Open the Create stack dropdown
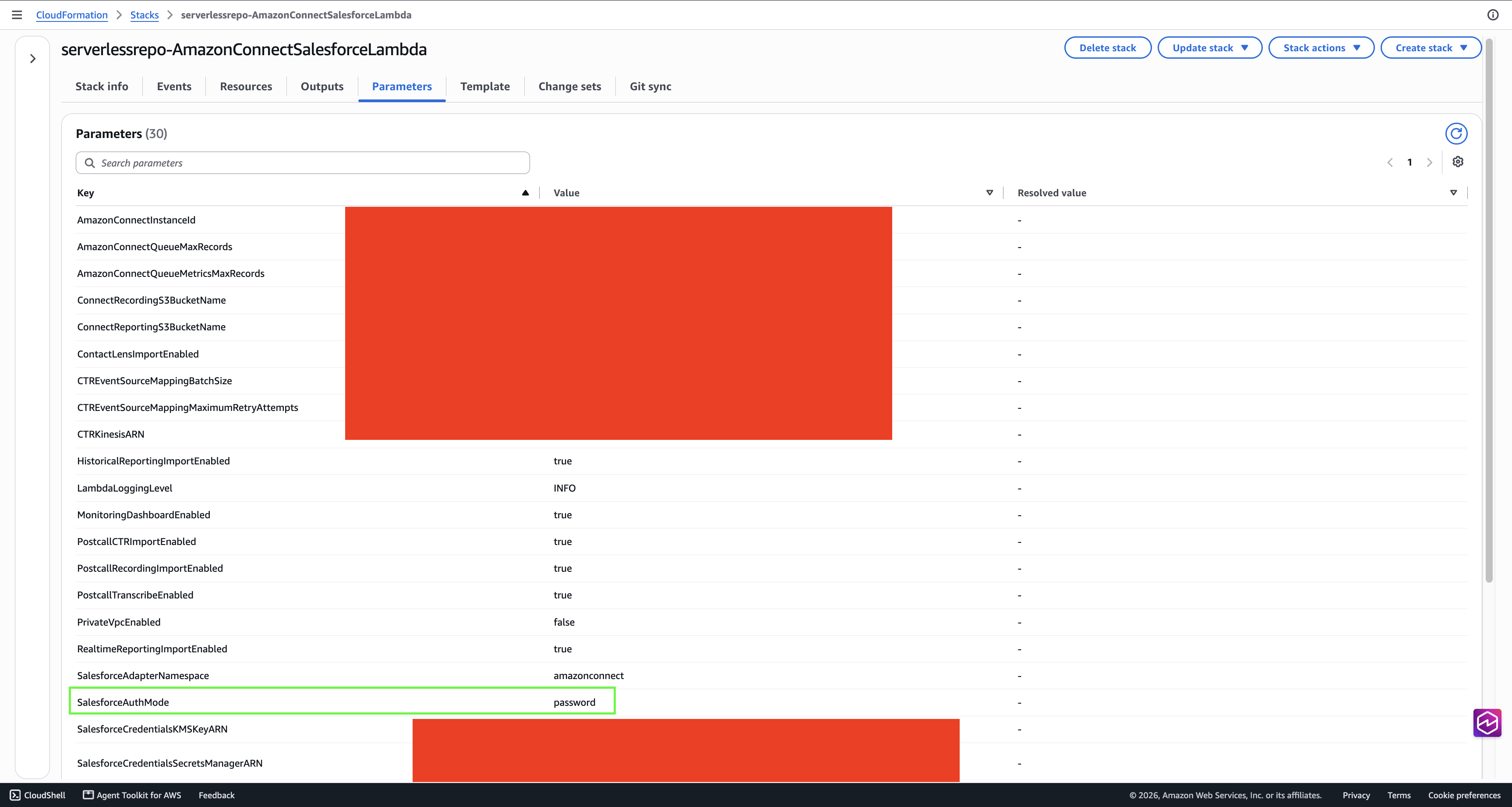Screen dimensions: 1512x807 click(x=1431, y=48)
